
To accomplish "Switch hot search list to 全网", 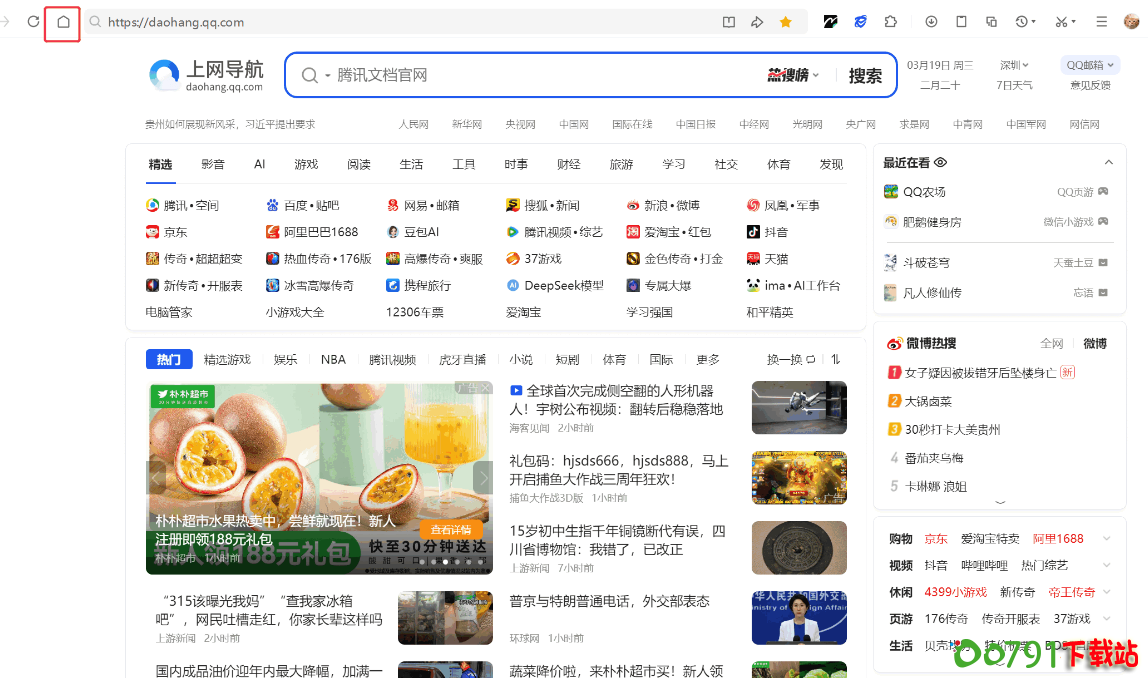I will click(x=1051, y=343).
